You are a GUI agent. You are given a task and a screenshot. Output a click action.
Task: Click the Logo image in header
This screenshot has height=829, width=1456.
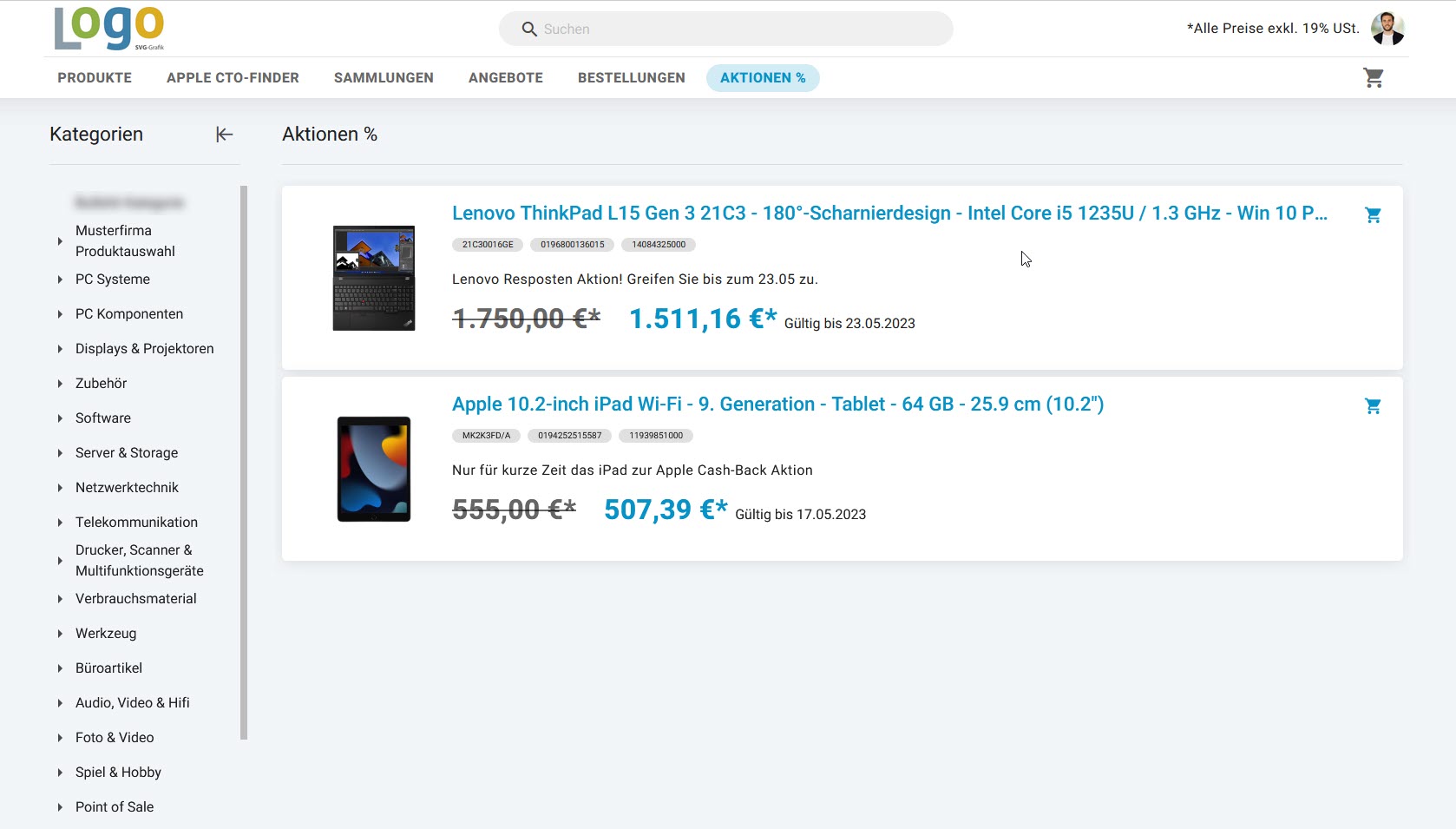coord(108,28)
